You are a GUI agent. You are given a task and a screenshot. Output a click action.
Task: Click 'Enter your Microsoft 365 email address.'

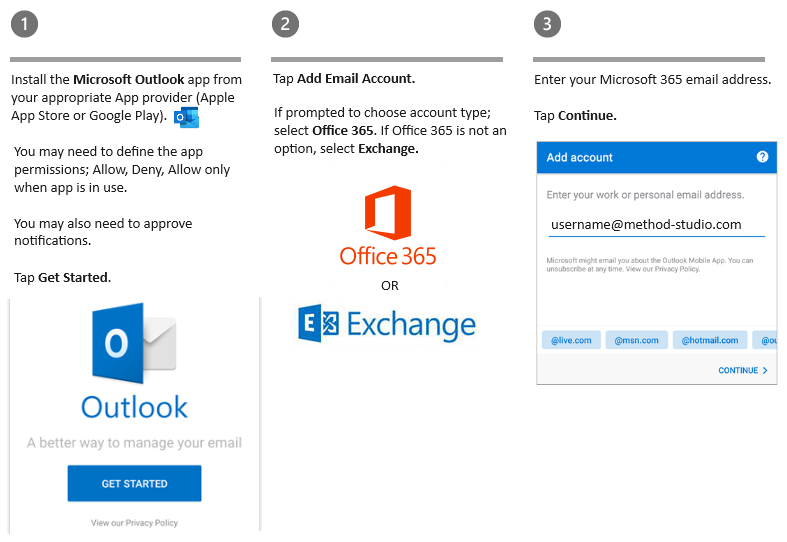tap(652, 80)
